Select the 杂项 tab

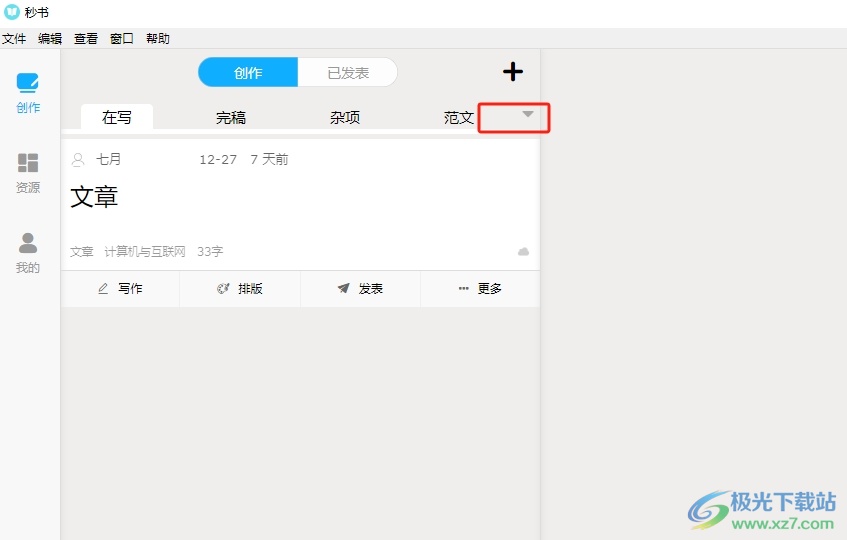pos(345,117)
